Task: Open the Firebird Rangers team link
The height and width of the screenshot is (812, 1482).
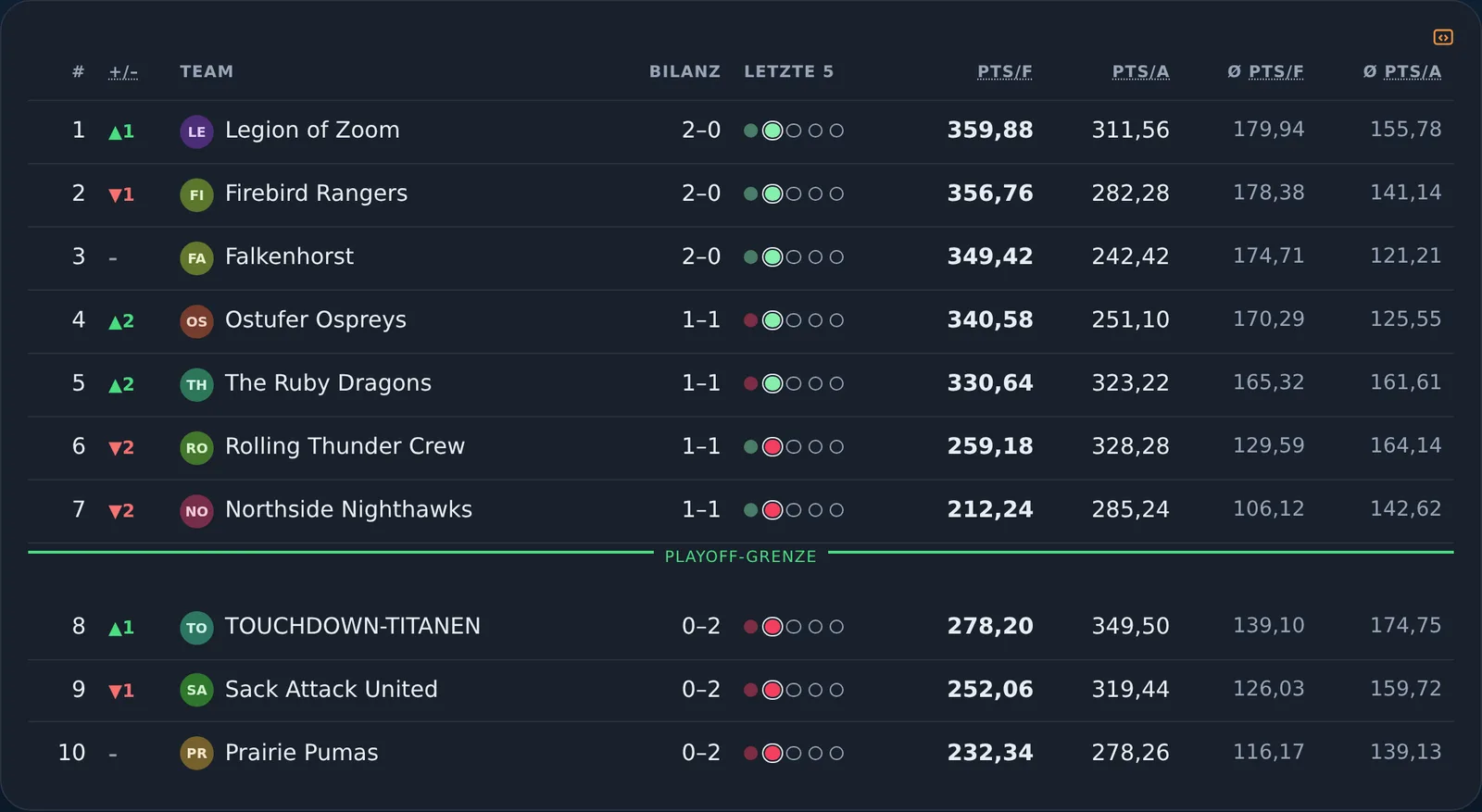Action: [316, 194]
